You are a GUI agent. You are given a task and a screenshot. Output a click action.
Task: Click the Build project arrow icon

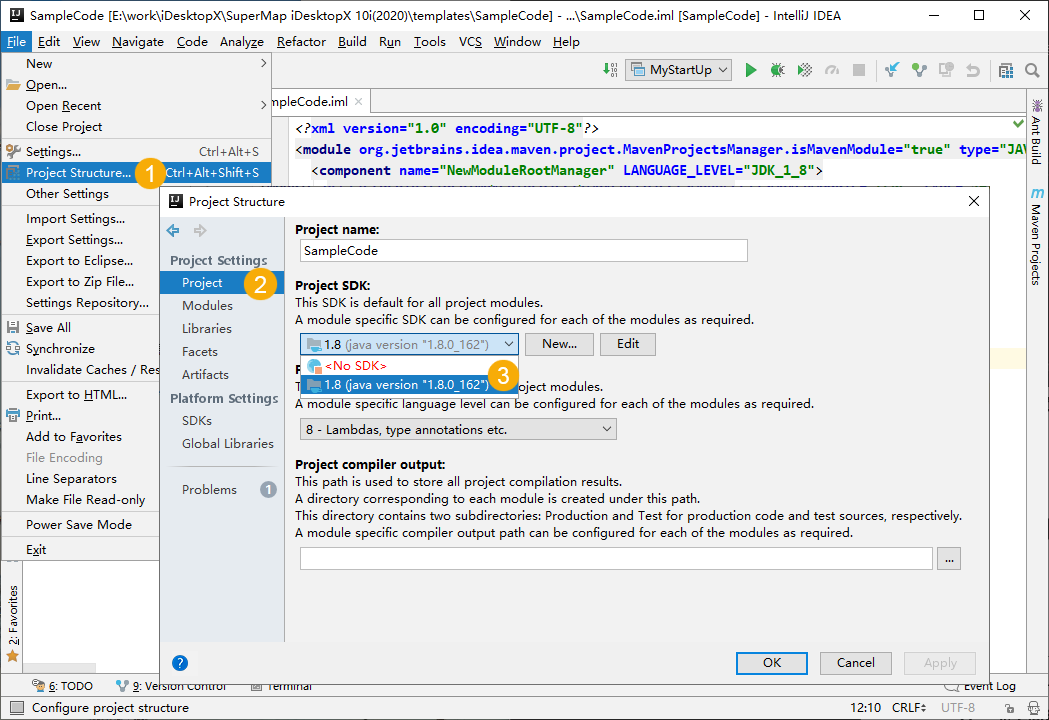611,70
